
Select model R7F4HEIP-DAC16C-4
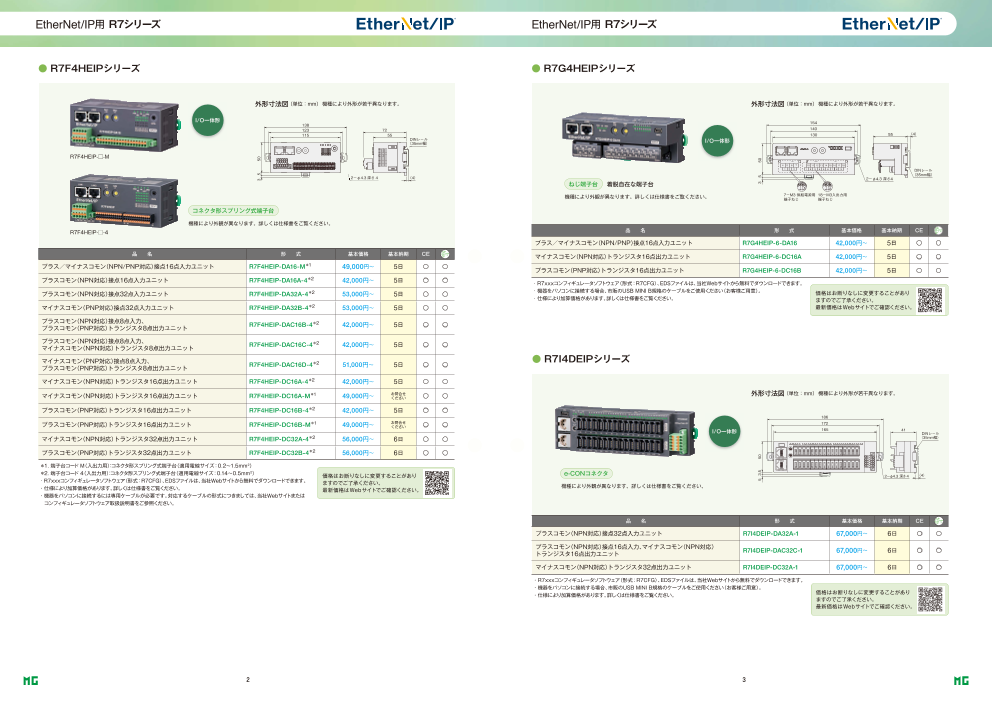(284, 344)
